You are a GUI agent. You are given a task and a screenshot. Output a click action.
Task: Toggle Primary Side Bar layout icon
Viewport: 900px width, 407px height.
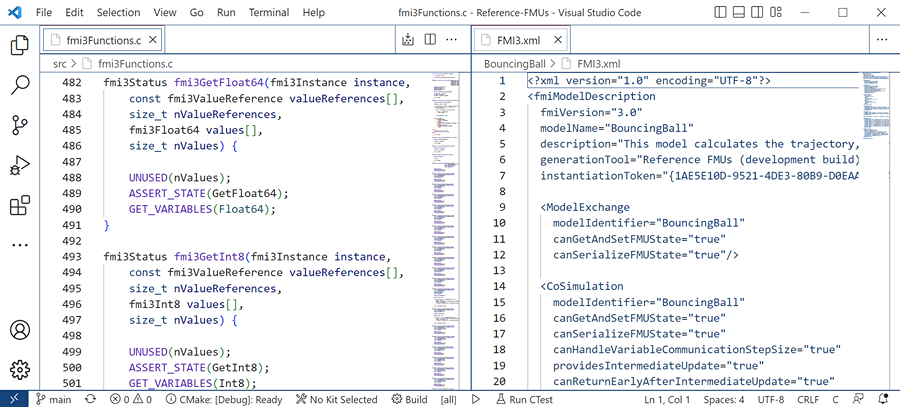[720, 12]
